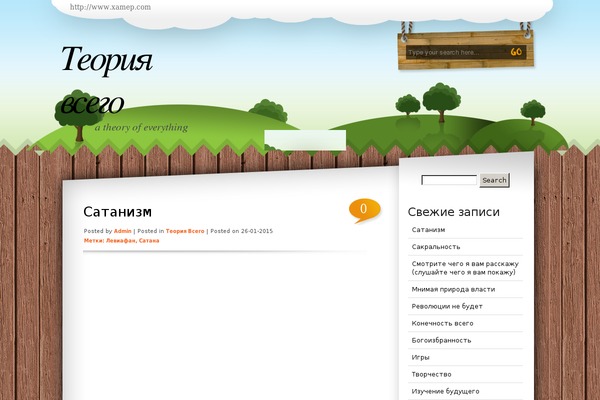Click the sidebar search text box
600x400 pixels.
tap(449, 180)
